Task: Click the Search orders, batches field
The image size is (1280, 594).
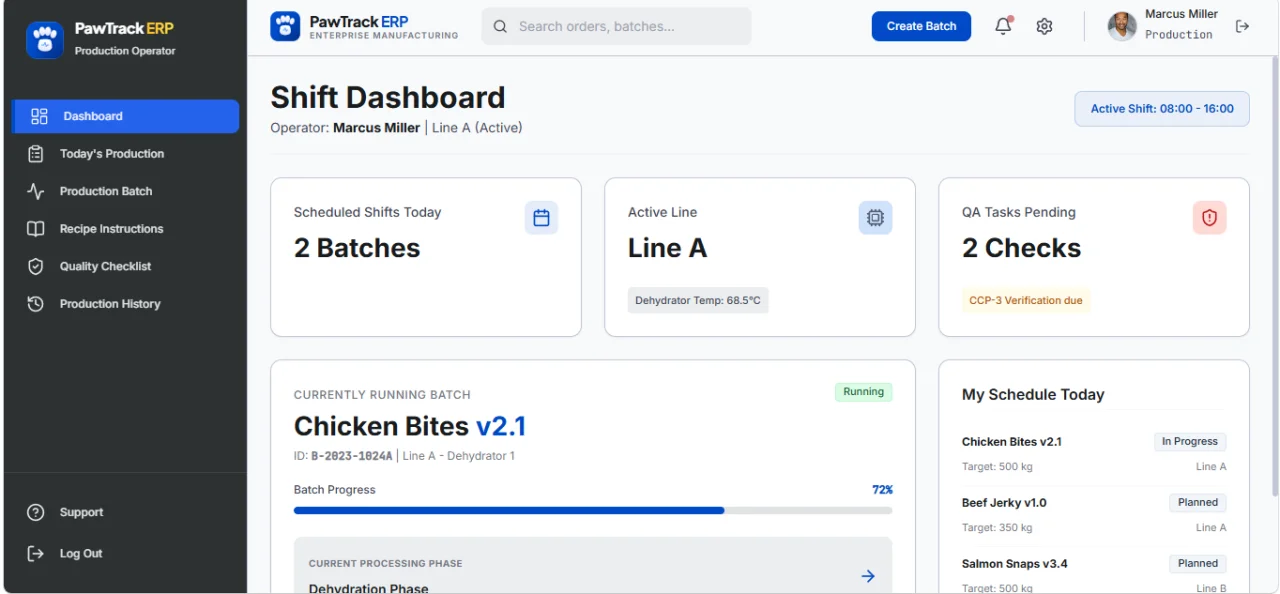Action: tap(616, 27)
